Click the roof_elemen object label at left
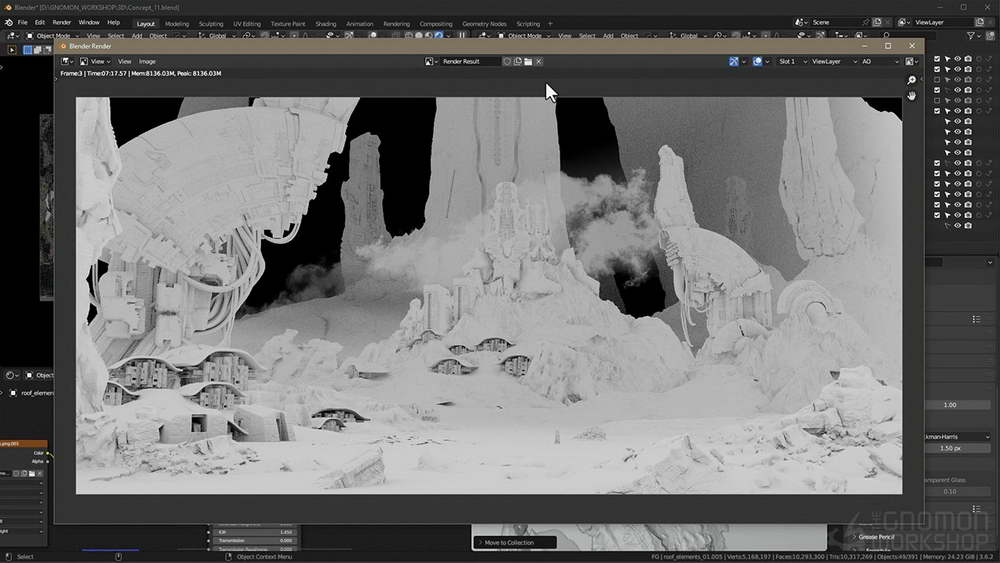 click(37, 393)
